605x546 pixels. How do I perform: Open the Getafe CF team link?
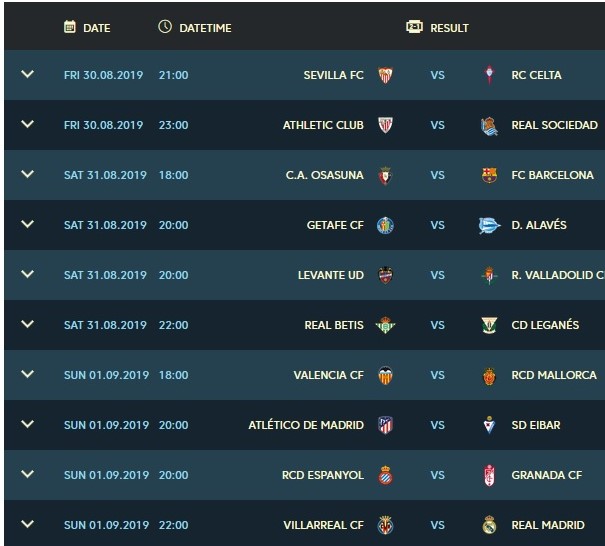[x=335, y=225]
